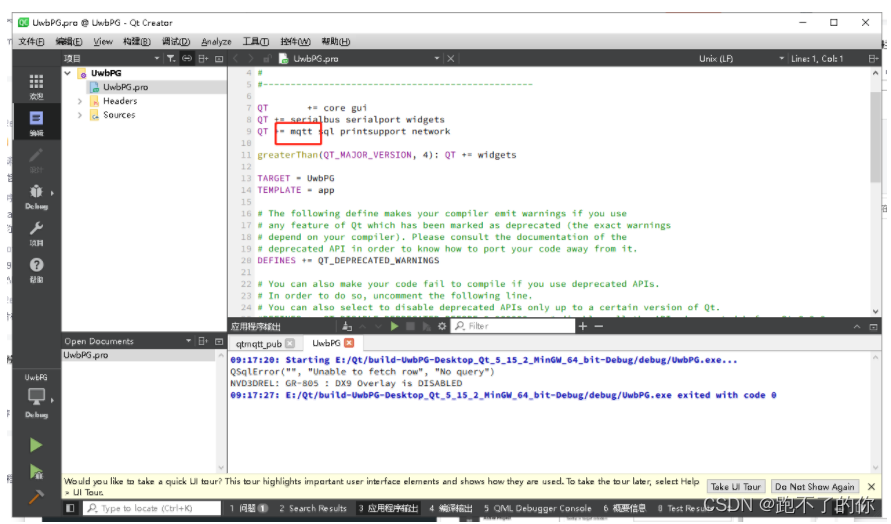This screenshot has height=524, width=891.
Task: Close the Projects side panel
Action: coord(219,59)
